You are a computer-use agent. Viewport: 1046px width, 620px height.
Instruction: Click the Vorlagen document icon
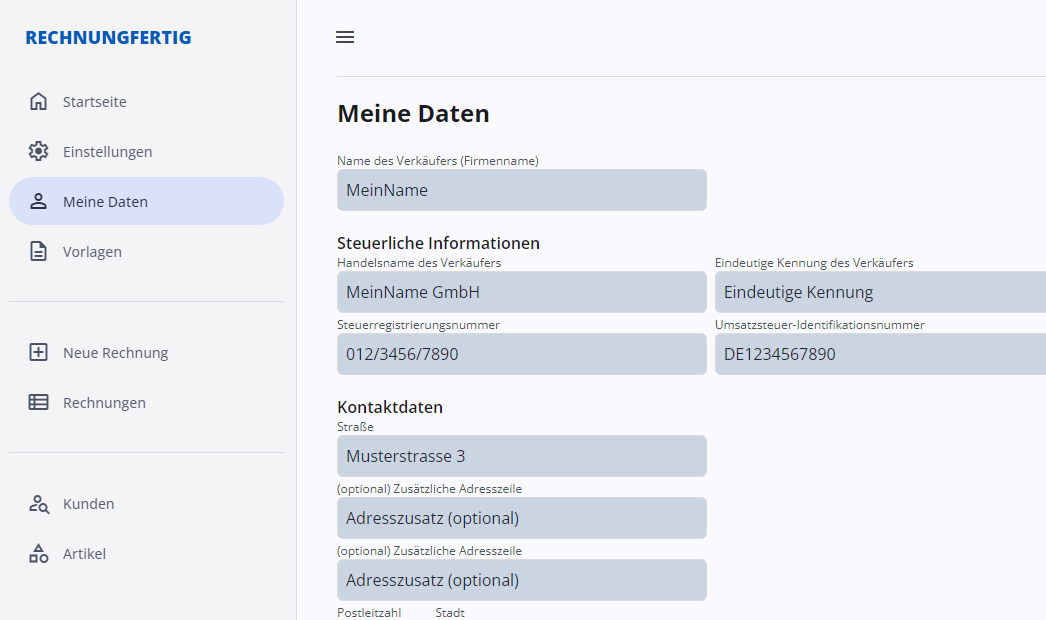coord(38,251)
